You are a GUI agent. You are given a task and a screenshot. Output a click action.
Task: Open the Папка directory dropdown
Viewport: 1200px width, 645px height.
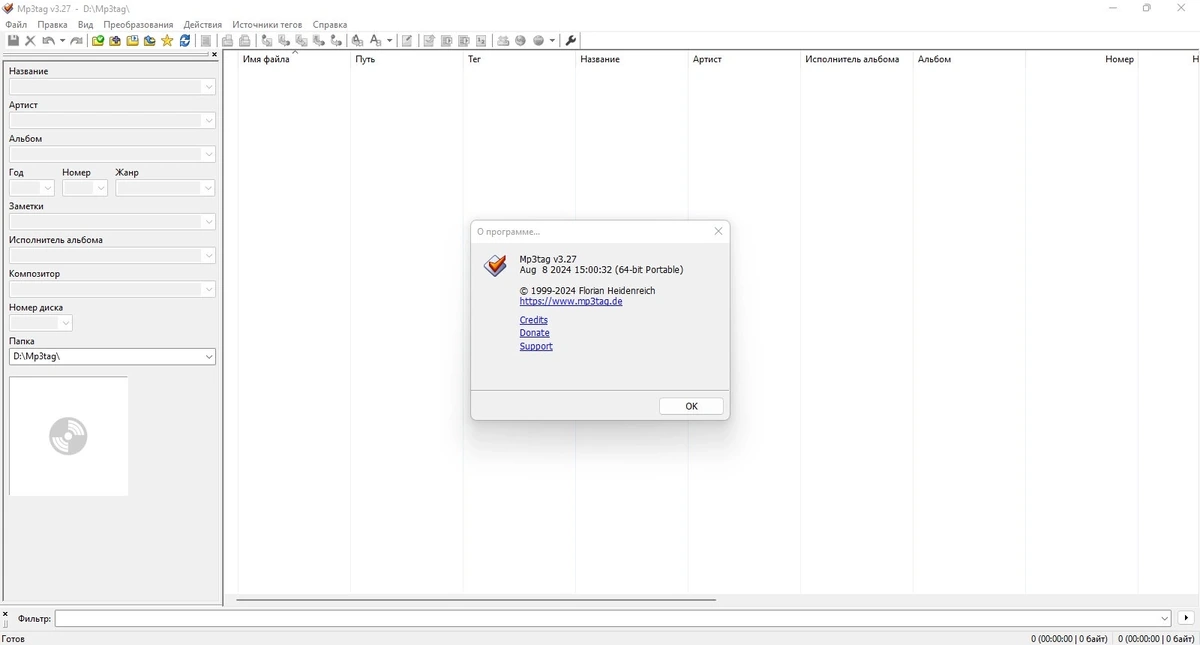tap(209, 357)
